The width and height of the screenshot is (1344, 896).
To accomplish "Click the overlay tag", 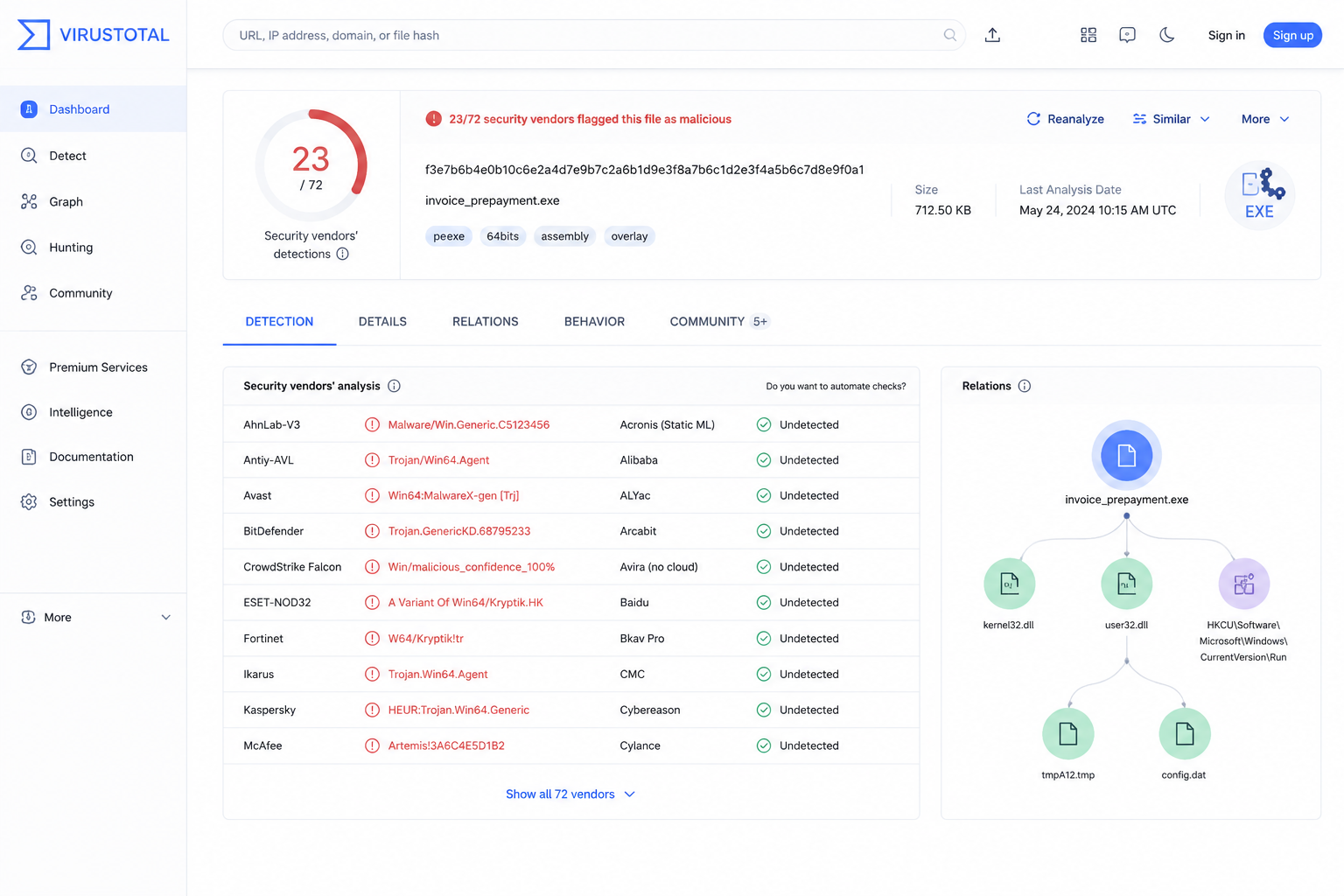I will coord(629,236).
